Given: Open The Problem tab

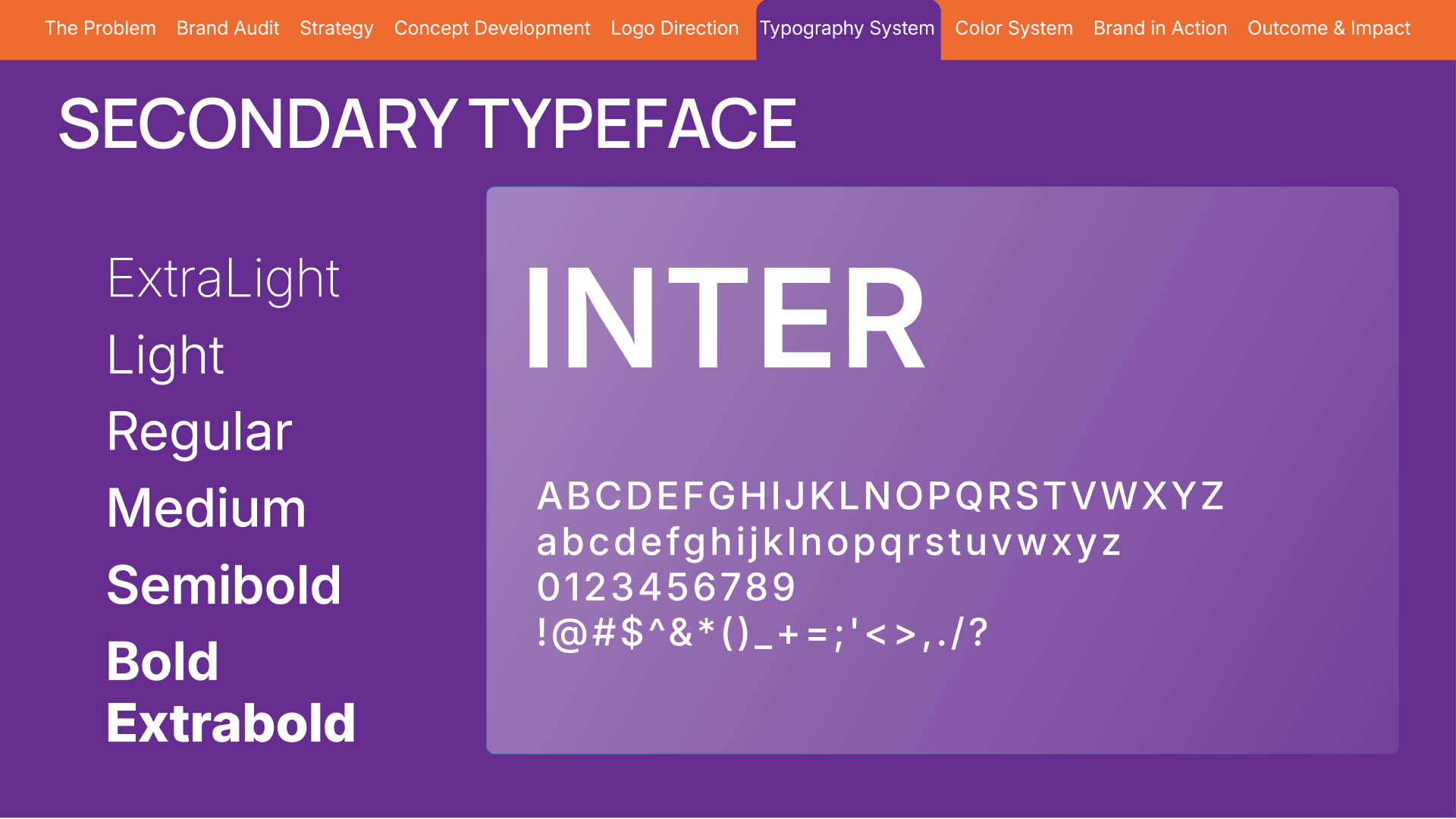Looking at the screenshot, I should coord(100,28).
